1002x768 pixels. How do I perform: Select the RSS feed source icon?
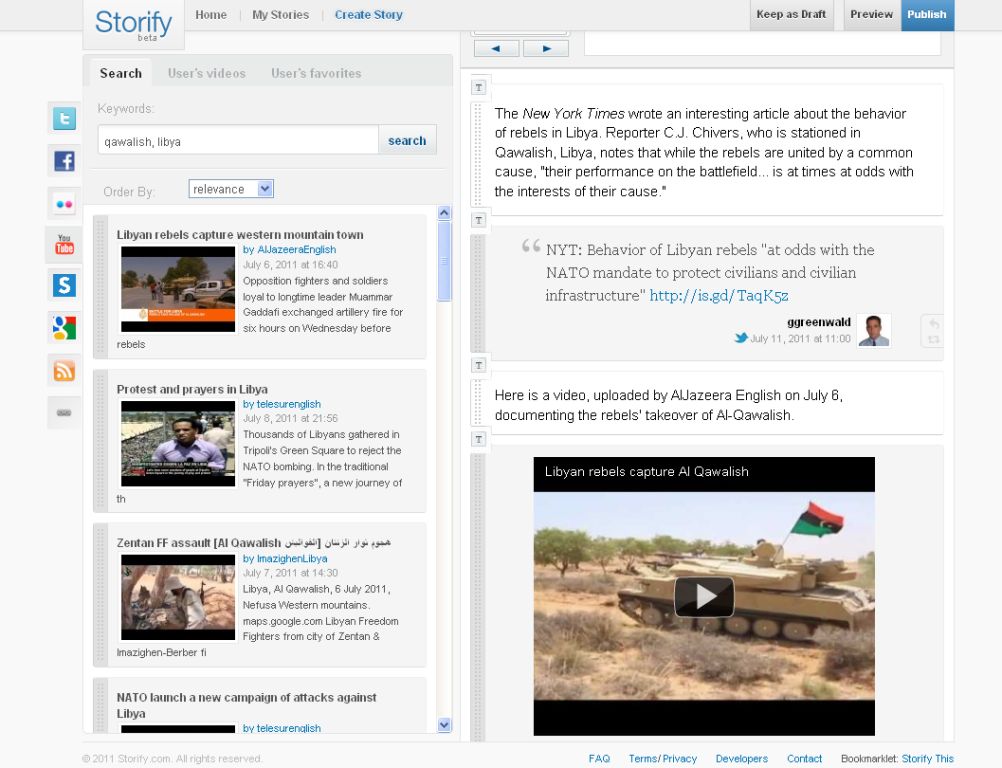pyautogui.click(x=64, y=371)
